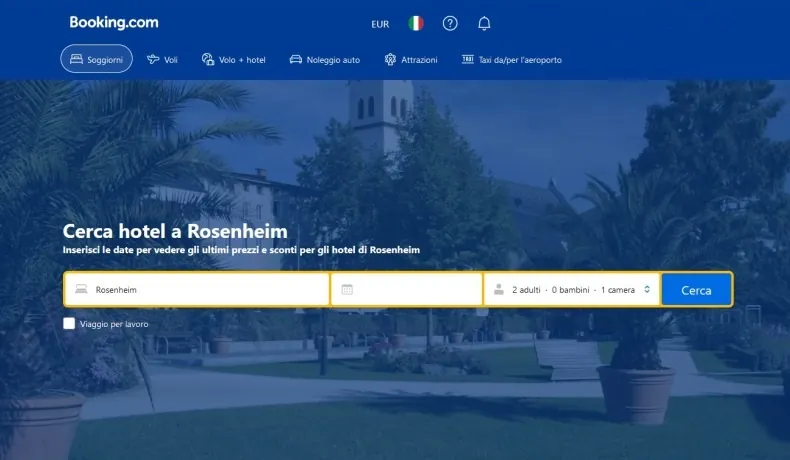Screen dimensions: 790x460
Task: Open the Volo + hotel tab
Action: tap(234, 59)
